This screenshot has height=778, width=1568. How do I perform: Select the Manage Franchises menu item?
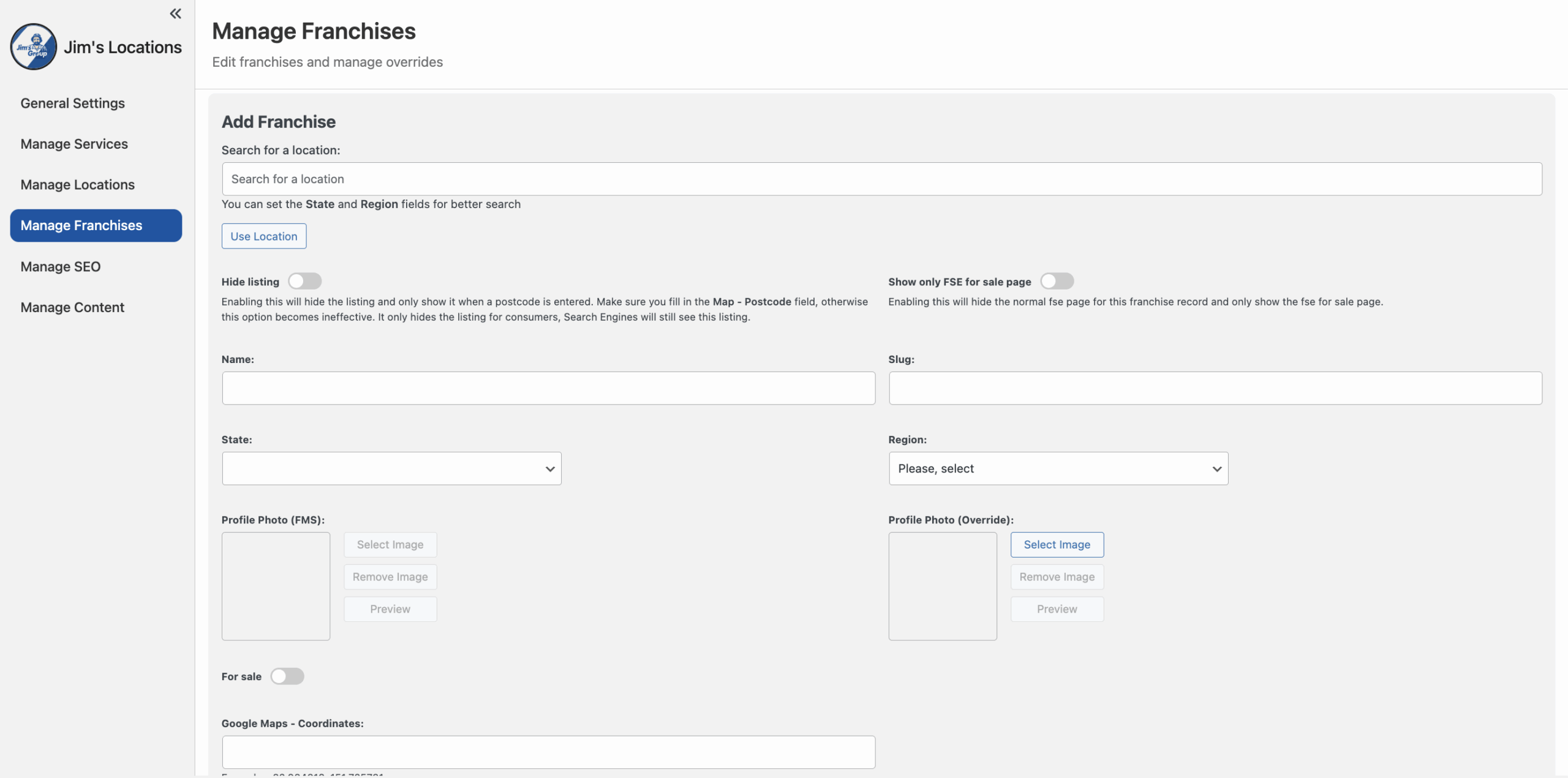[96, 225]
